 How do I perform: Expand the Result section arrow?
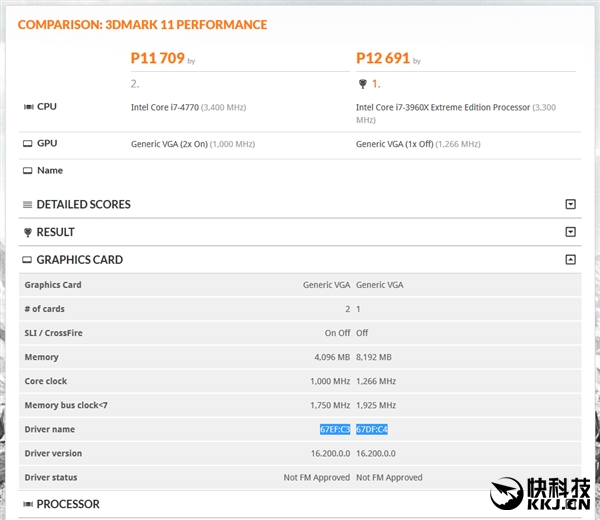point(570,232)
